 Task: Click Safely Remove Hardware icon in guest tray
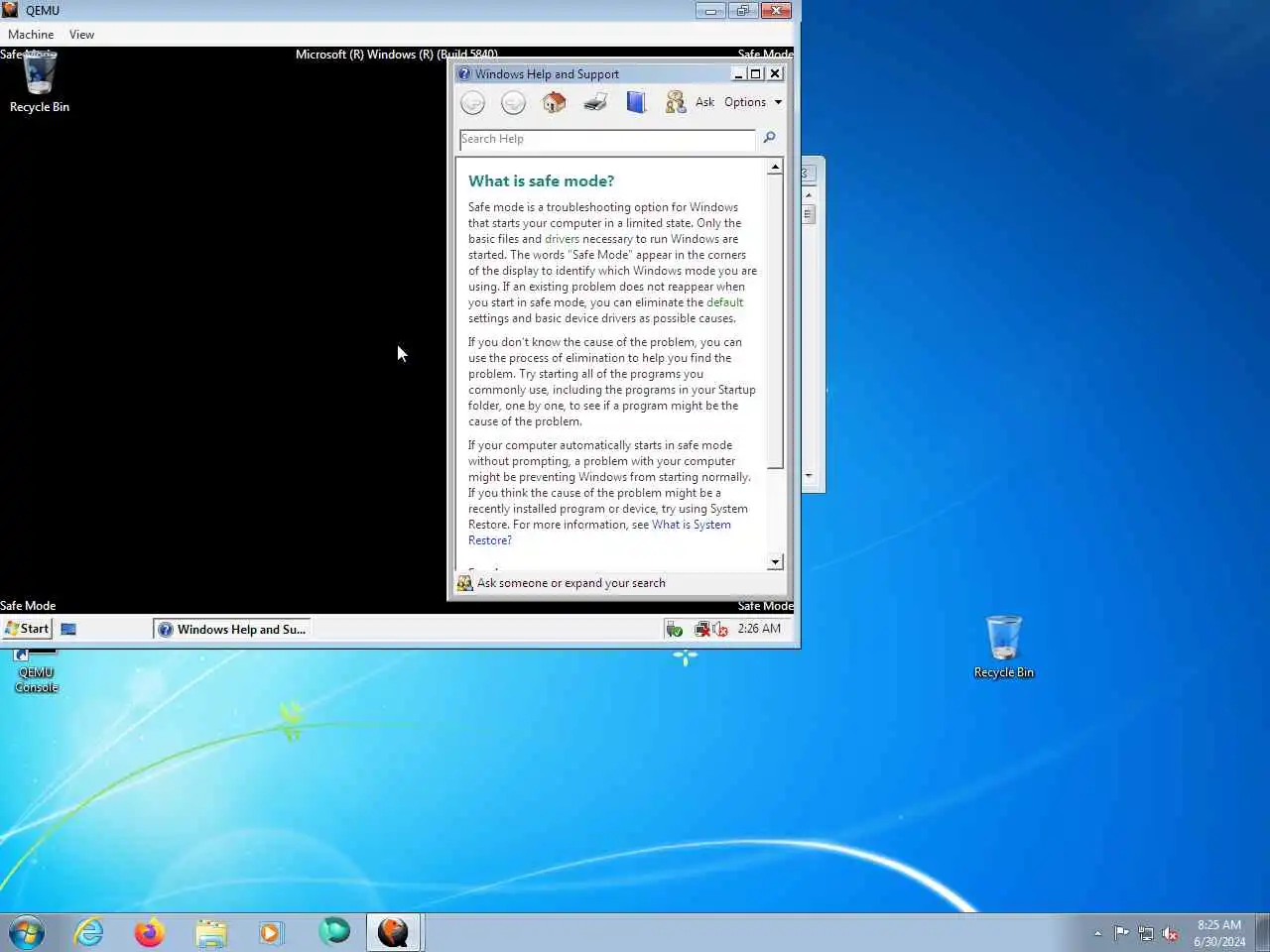(674, 629)
